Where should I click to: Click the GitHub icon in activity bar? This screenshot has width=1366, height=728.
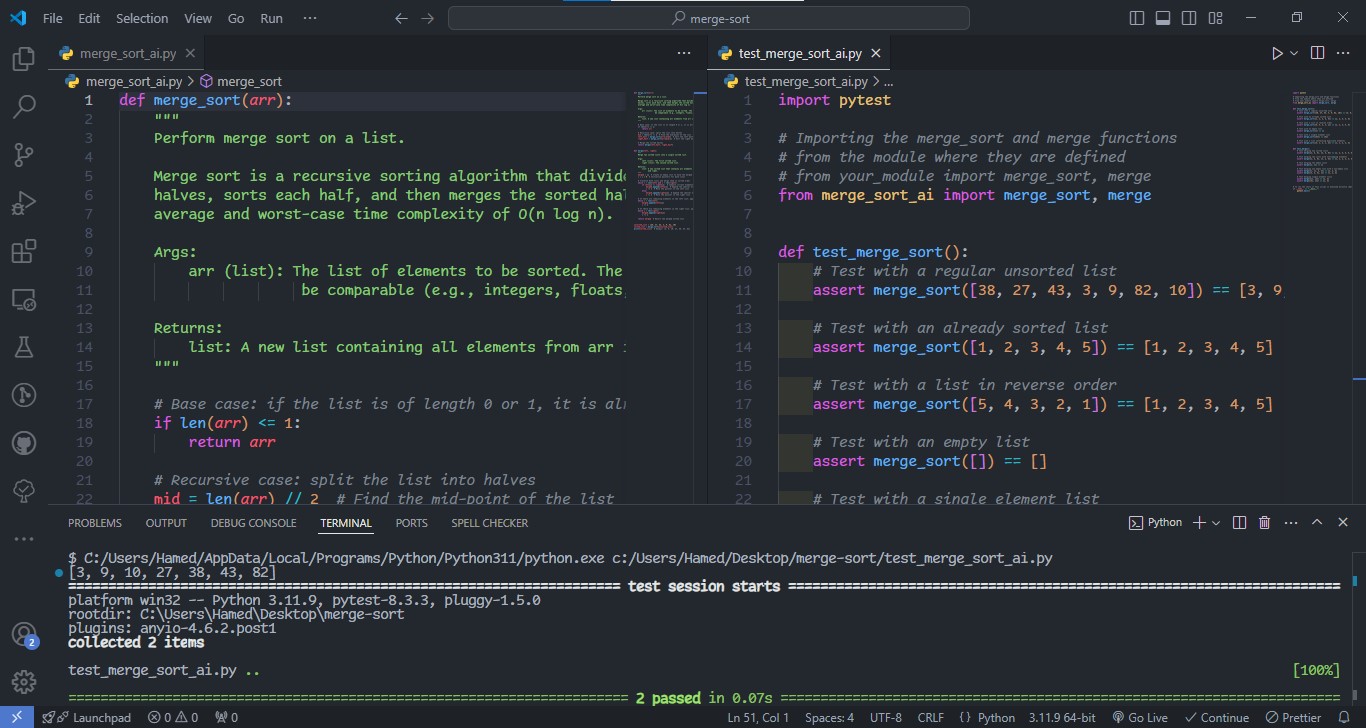click(x=24, y=443)
